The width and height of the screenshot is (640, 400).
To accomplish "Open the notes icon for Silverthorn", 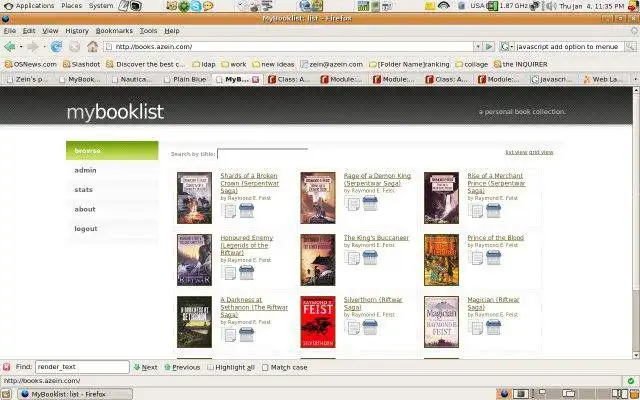I will point(352,328).
